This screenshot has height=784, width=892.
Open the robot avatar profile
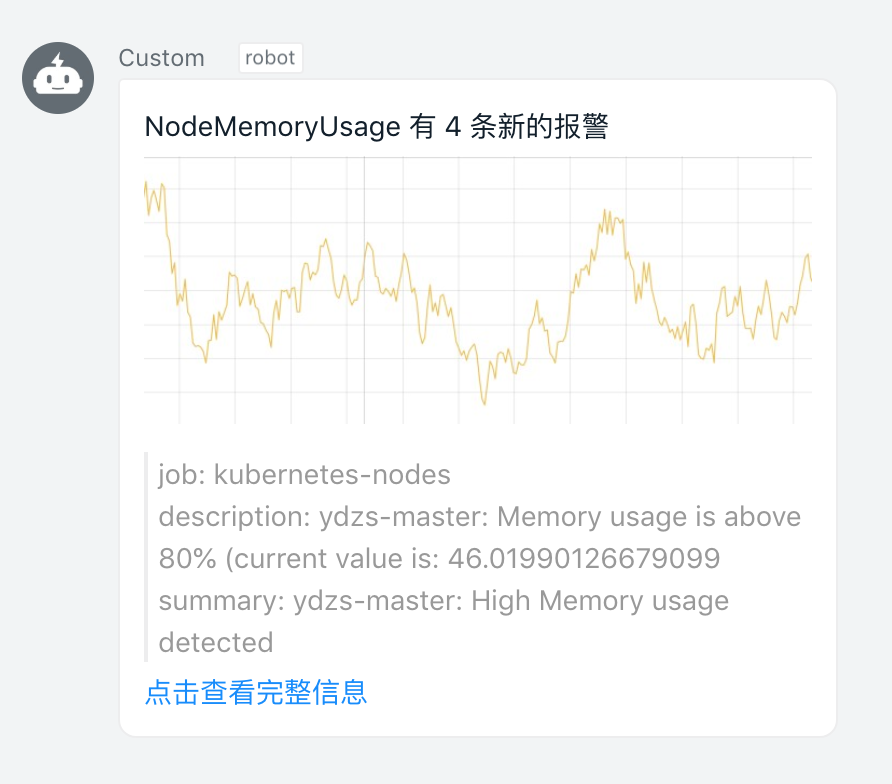point(58,78)
